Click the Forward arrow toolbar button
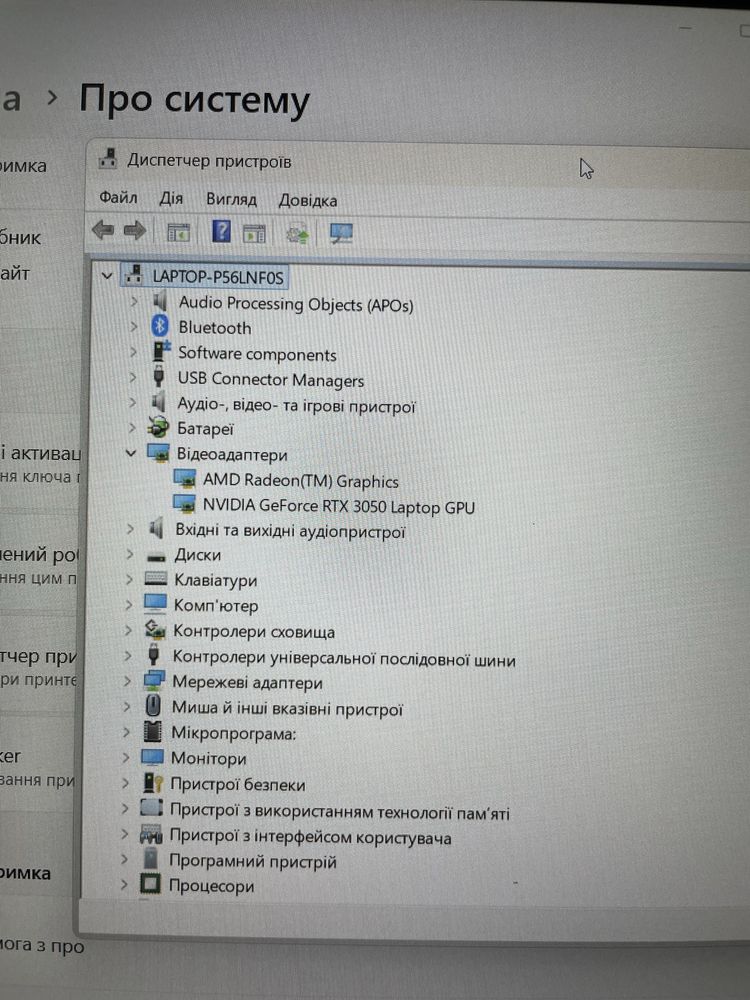Screen dimensions: 750x1000 tap(135, 230)
